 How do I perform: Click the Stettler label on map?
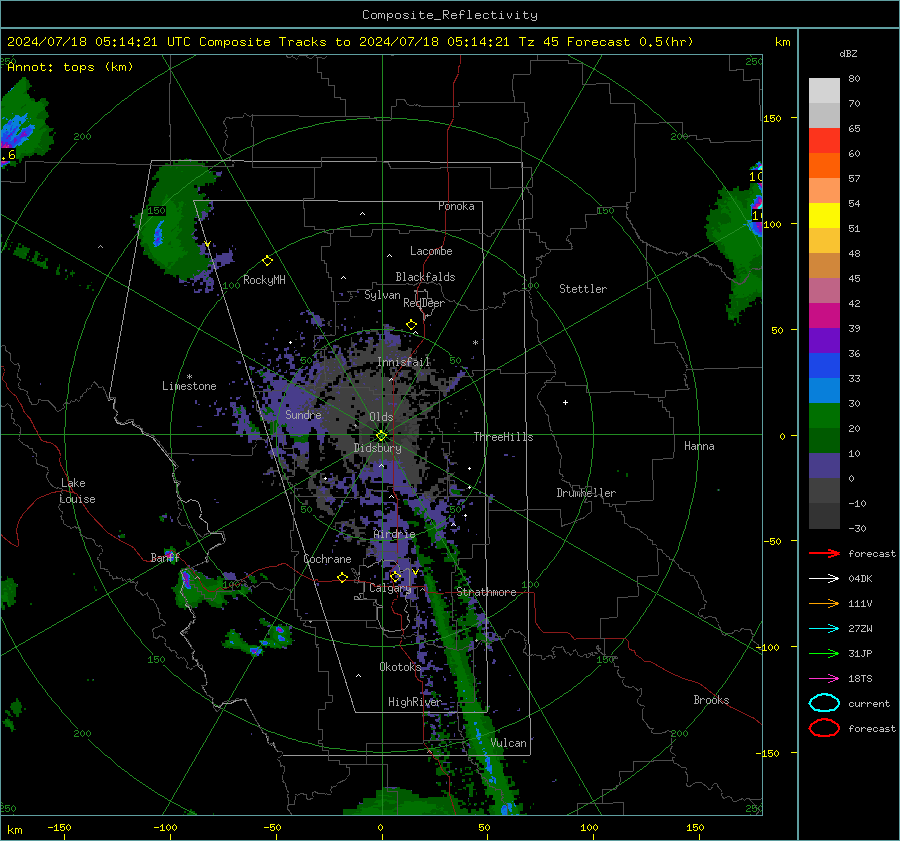point(583,289)
